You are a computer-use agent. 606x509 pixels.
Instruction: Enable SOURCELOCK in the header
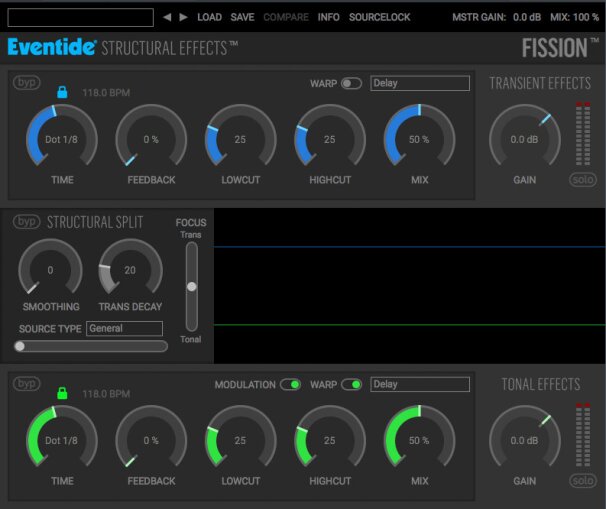coord(380,17)
